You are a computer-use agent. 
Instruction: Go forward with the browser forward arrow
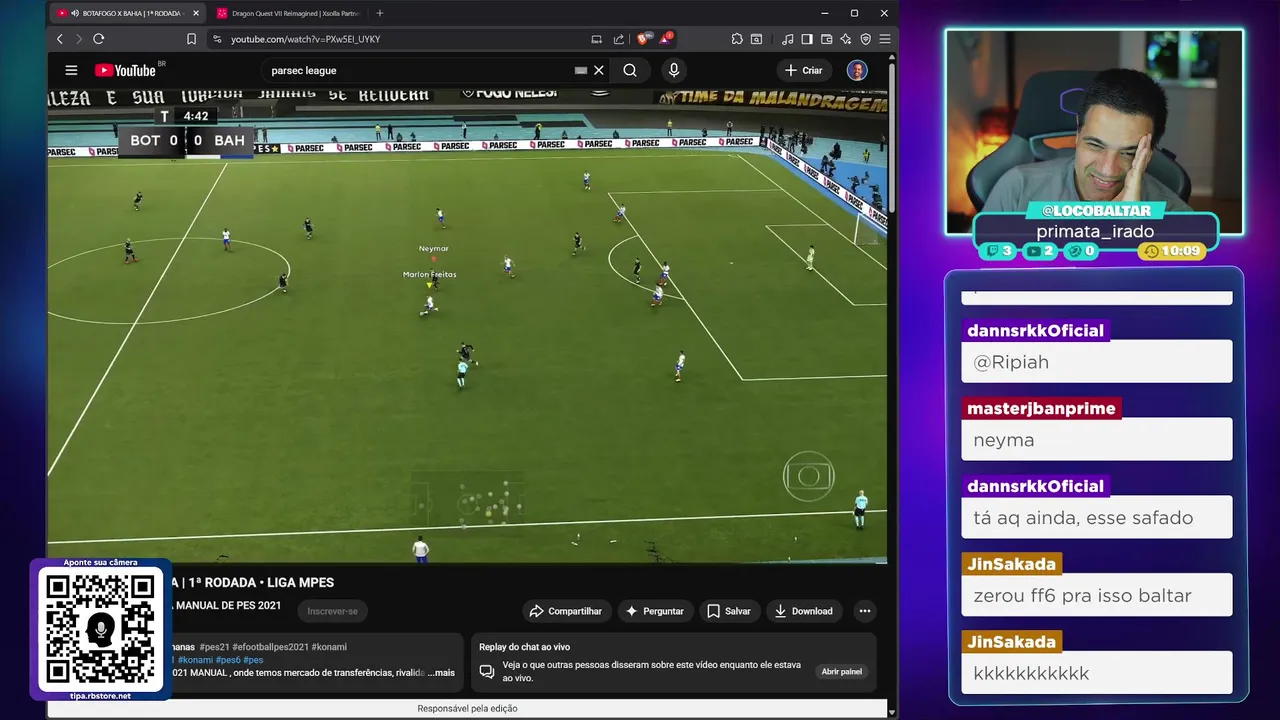click(78, 39)
